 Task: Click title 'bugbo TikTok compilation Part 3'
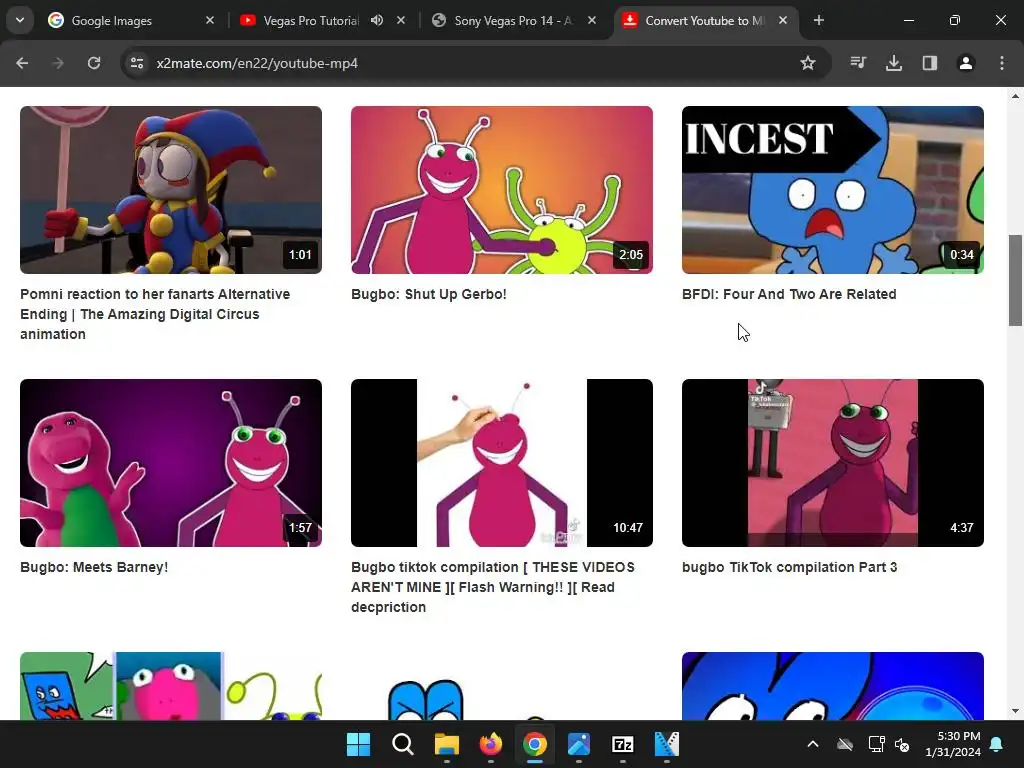tap(790, 567)
